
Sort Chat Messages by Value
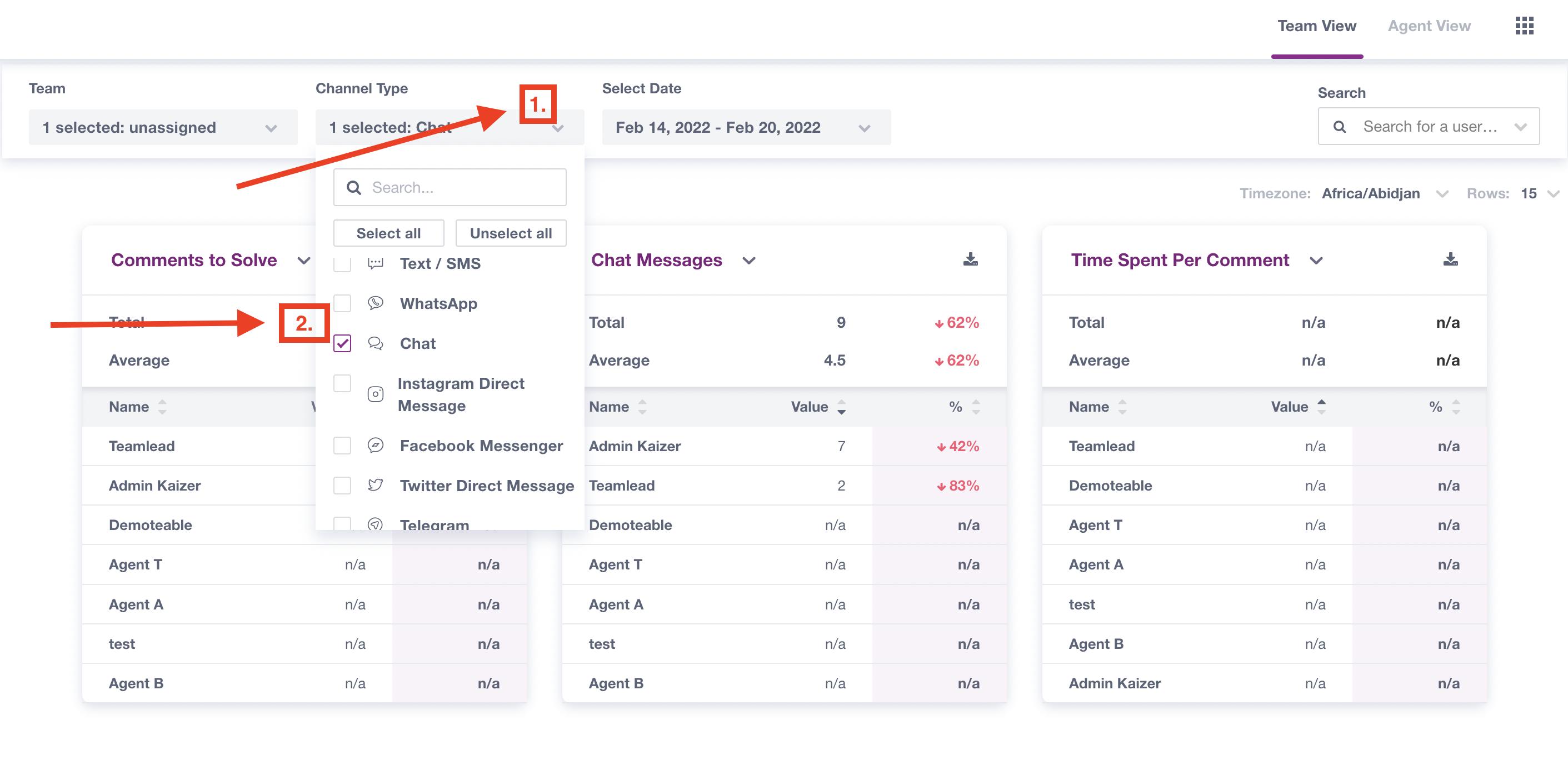841,407
